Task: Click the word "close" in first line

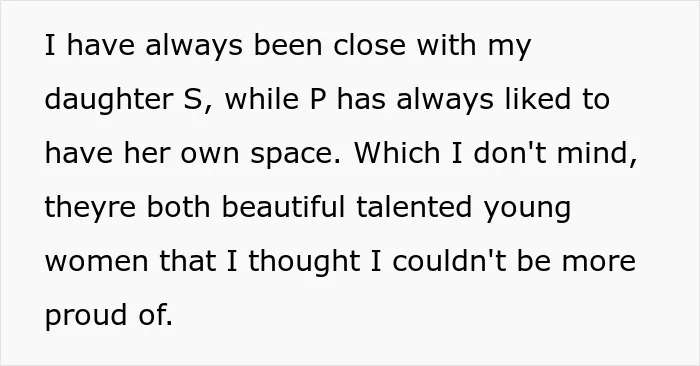Action: click(x=369, y=45)
